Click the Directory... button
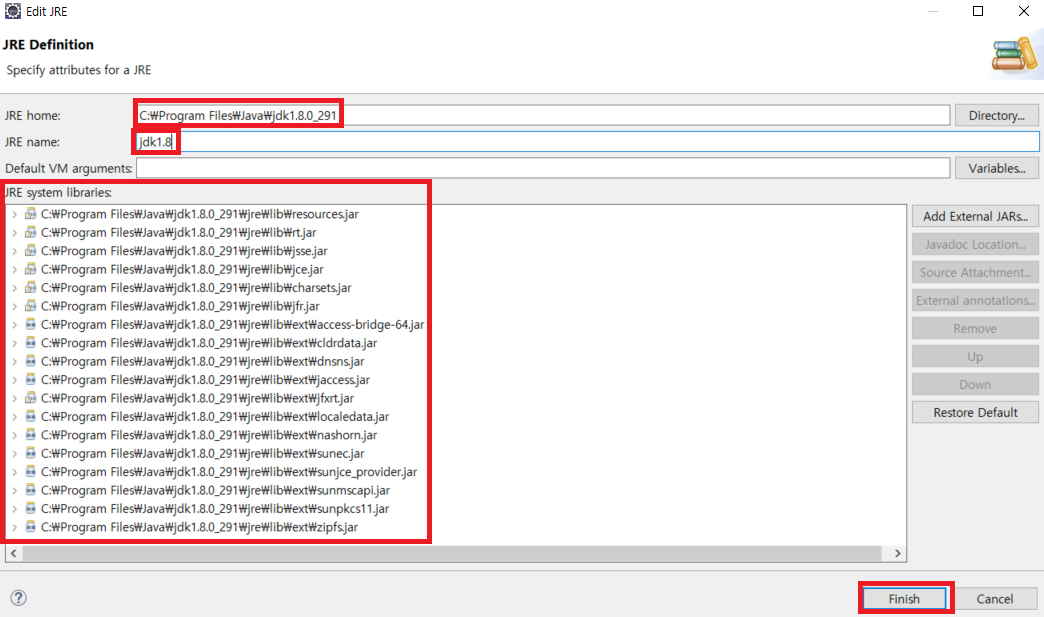1044x617 pixels. pos(997,115)
